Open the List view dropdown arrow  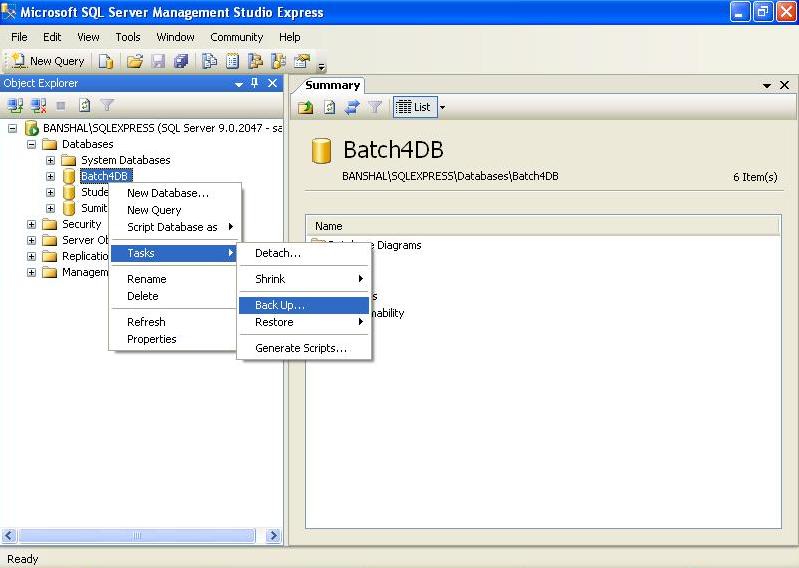[x=442, y=107]
